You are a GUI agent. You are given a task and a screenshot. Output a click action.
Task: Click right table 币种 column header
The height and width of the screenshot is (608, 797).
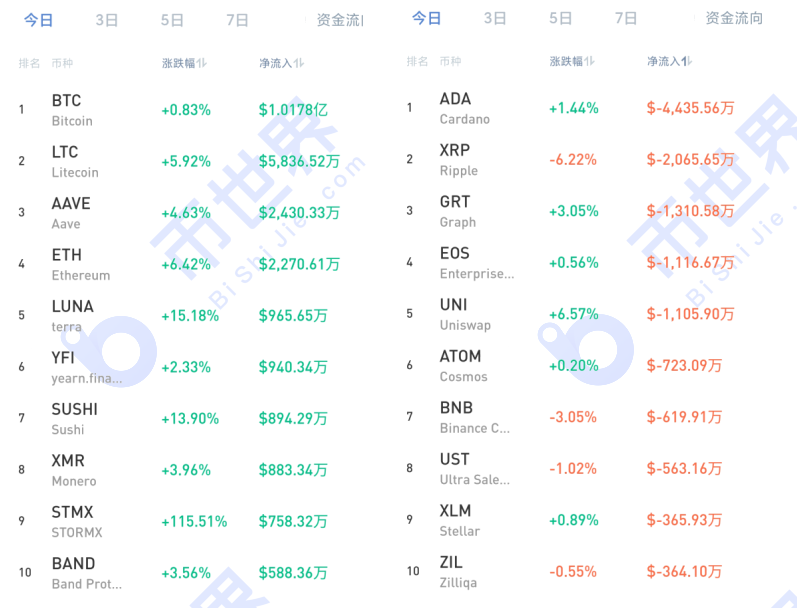pos(450,62)
